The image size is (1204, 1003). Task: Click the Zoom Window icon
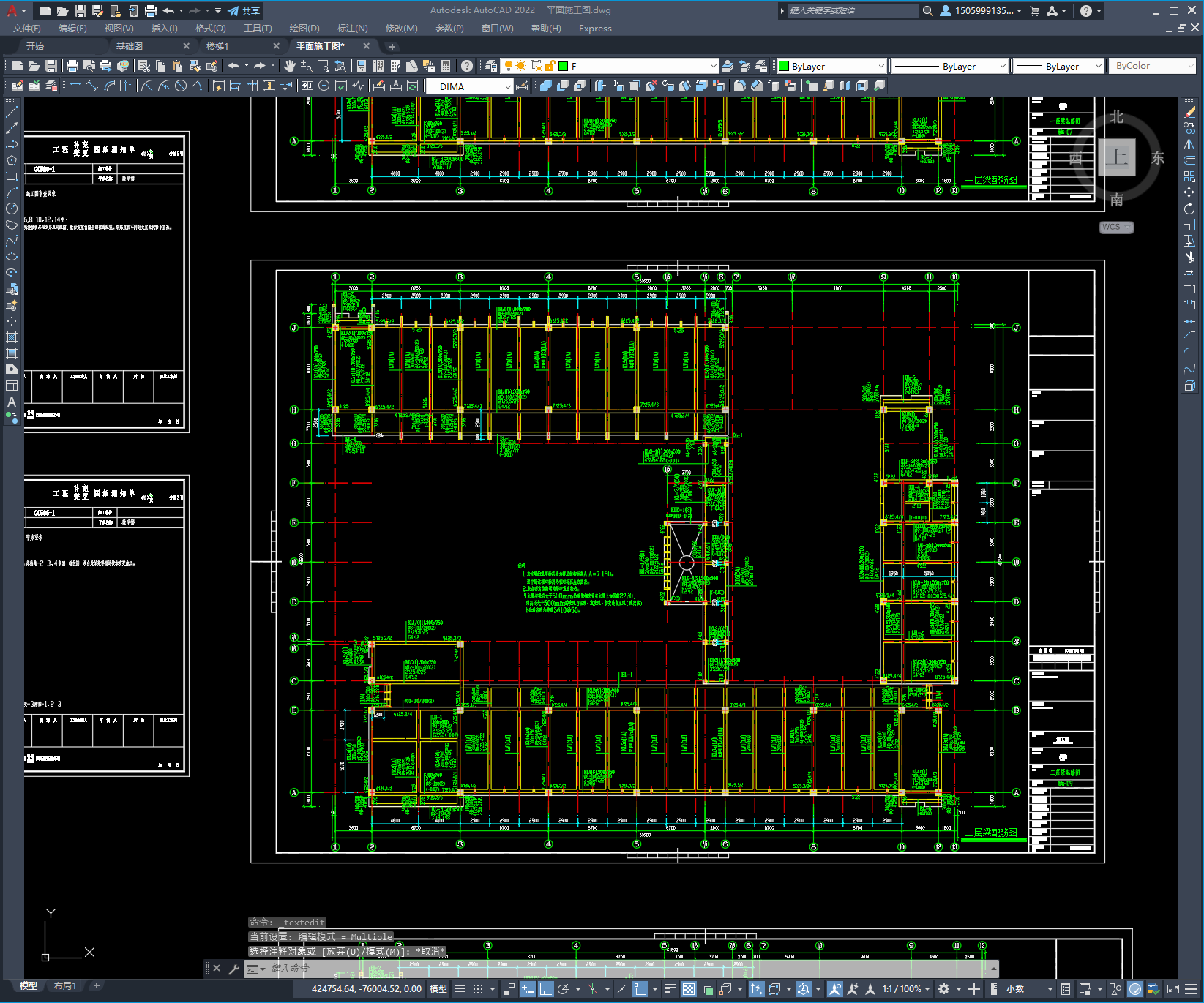[324, 66]
